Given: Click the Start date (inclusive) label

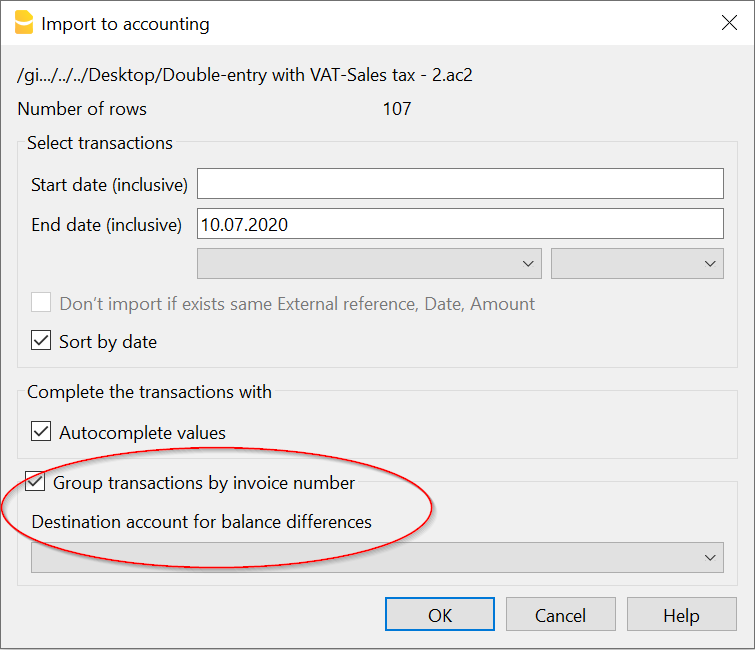Looking at the screenshot, I should pyautogui.click(x=109, y=185).
